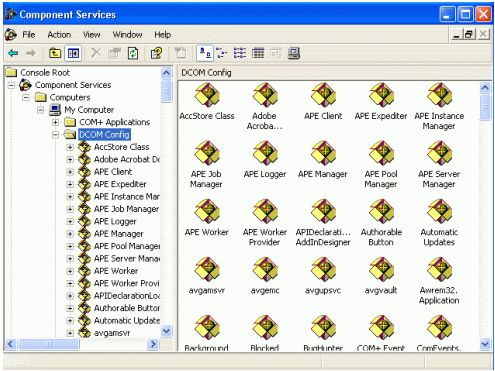Click tree pane horizontal scroll right arrow

point(153,344)
